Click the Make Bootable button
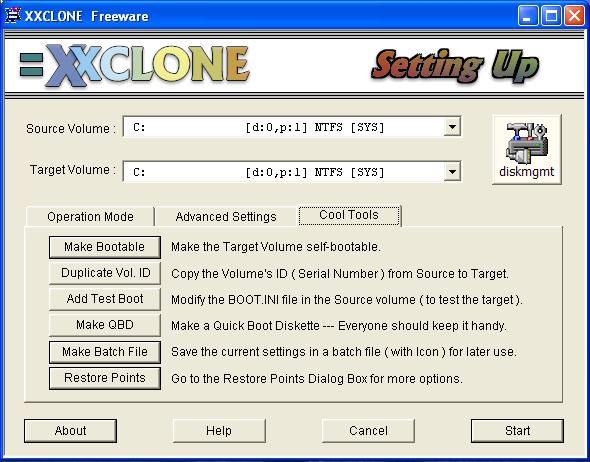The image size is (590, 462). tap(105, 247)
